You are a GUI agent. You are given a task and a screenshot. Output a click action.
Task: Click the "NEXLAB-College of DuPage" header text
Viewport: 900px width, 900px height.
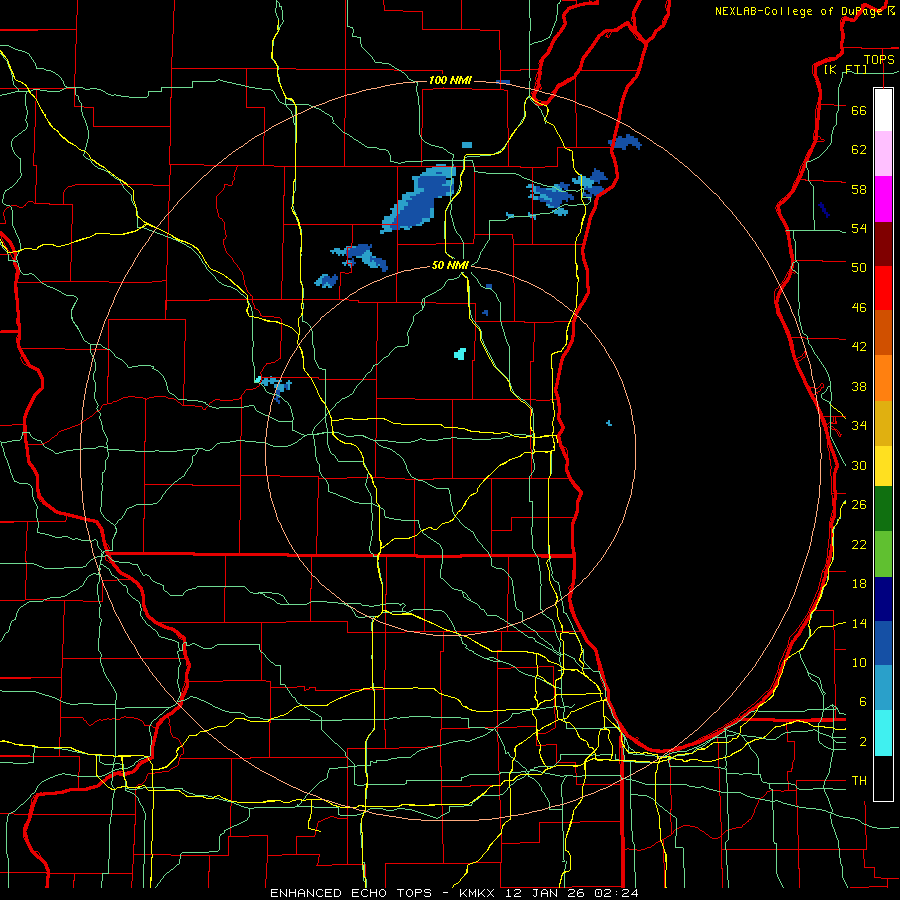[x=799, y=11]
